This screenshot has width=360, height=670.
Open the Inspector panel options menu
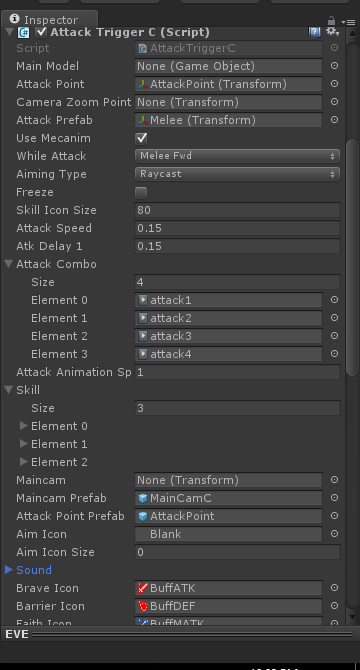click(348, 21)
